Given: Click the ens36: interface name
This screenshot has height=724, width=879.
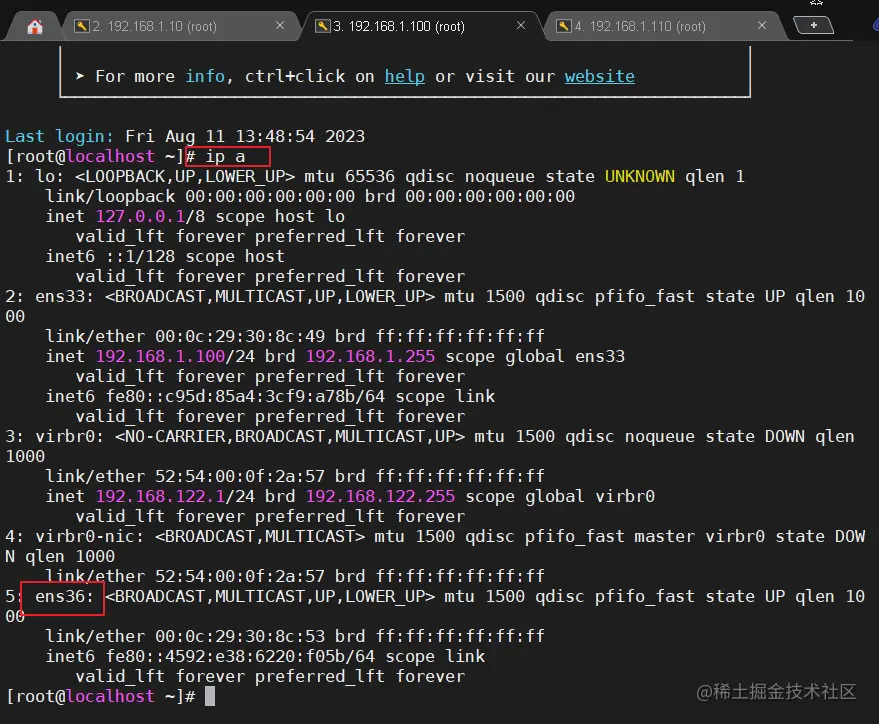Looking at the screenshot, I should [x=64, y=596].
